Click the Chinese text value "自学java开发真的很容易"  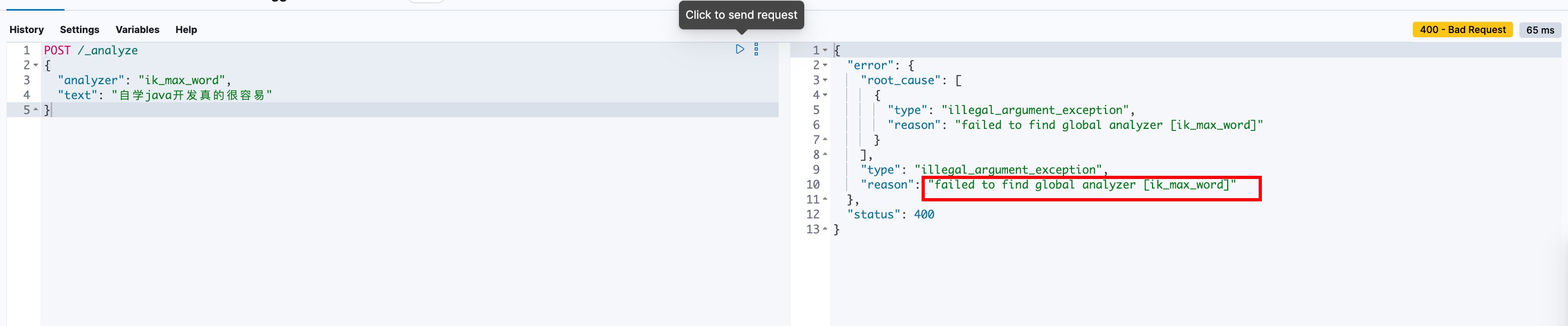click(x=192, y=95)
